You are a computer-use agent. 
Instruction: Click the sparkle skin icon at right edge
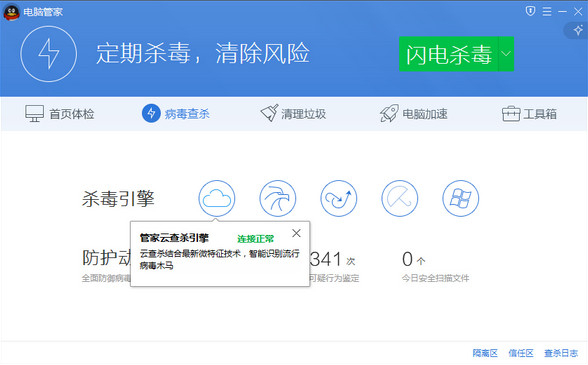tap(578, 30)
